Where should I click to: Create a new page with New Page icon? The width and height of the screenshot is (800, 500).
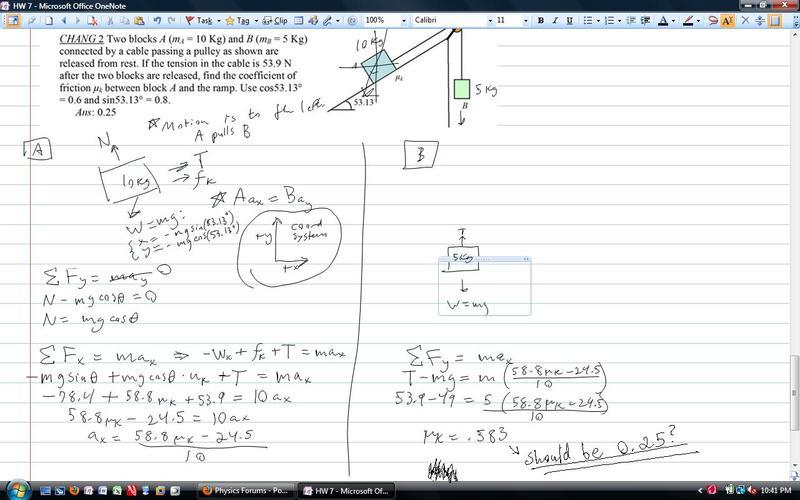(49, 21)
